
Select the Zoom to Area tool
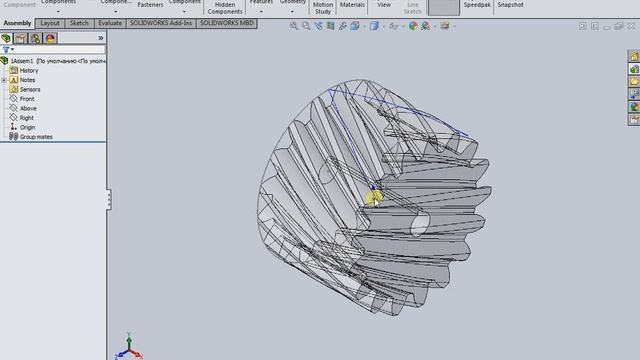point(306,26)
